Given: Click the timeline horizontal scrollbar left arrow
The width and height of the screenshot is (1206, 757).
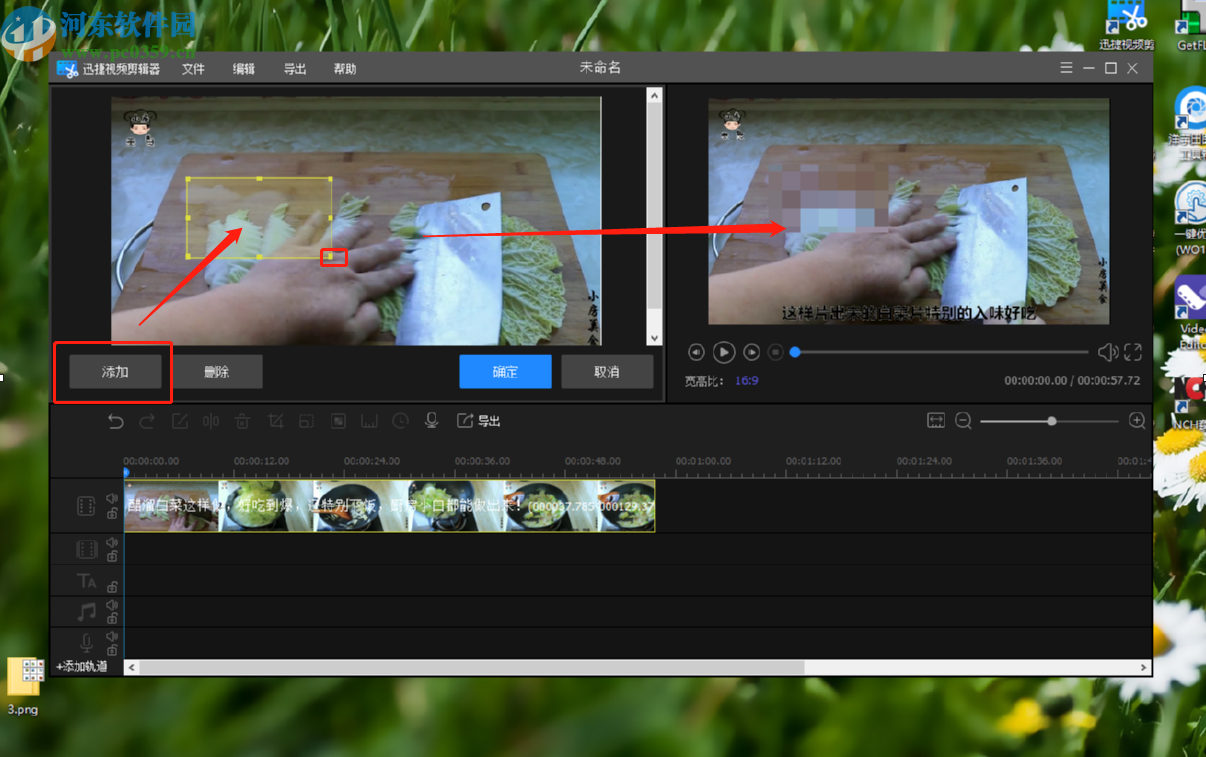Looking at the screenshot, I should pyautogui.click(x=132, y=667).
